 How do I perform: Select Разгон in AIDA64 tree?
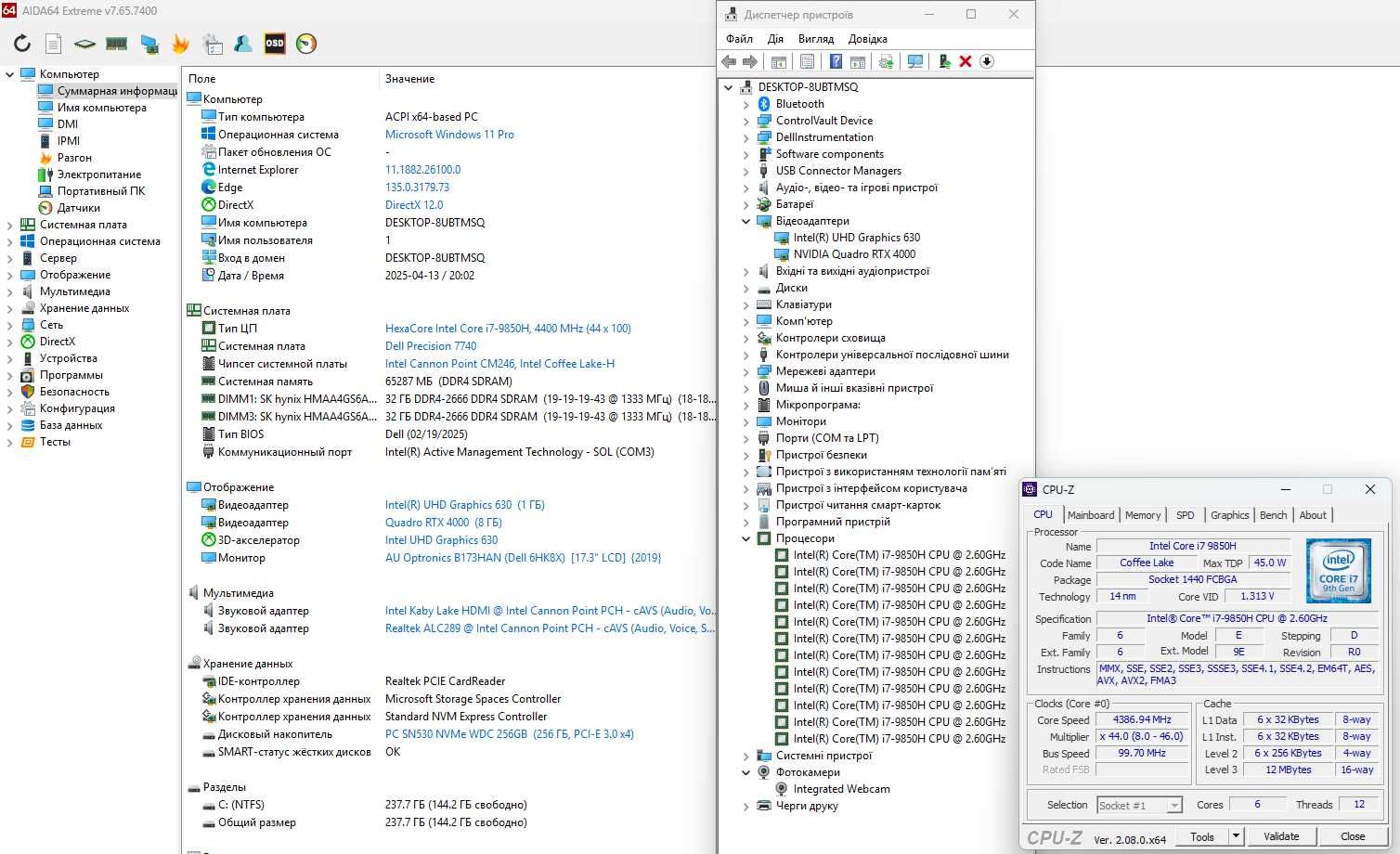[x=74, y=158]
